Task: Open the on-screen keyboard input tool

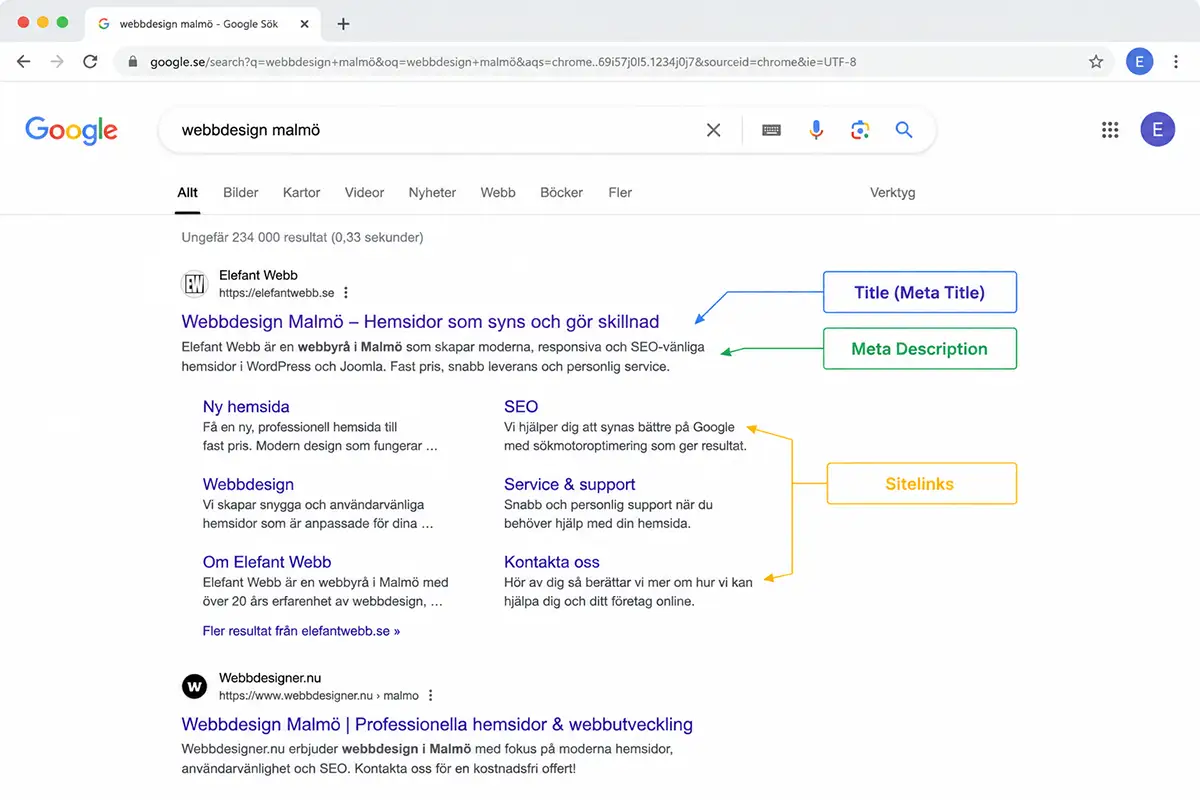Action: tap(771, 130)
